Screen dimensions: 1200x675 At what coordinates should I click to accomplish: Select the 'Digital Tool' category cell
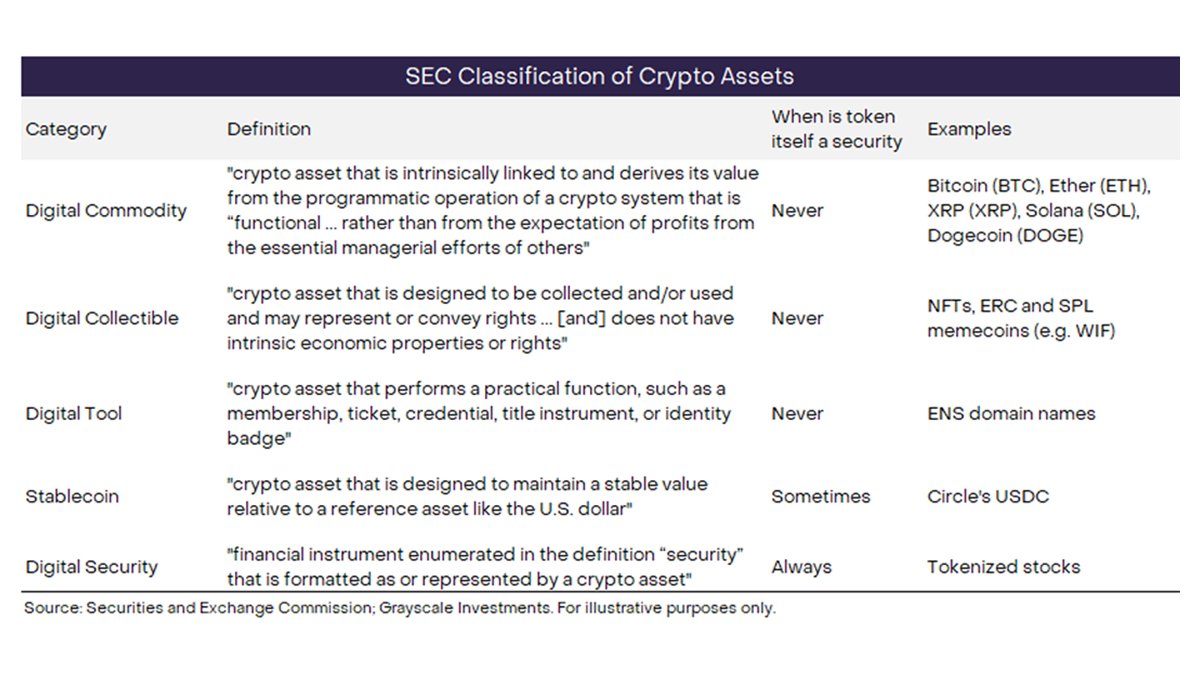(74, 413)
